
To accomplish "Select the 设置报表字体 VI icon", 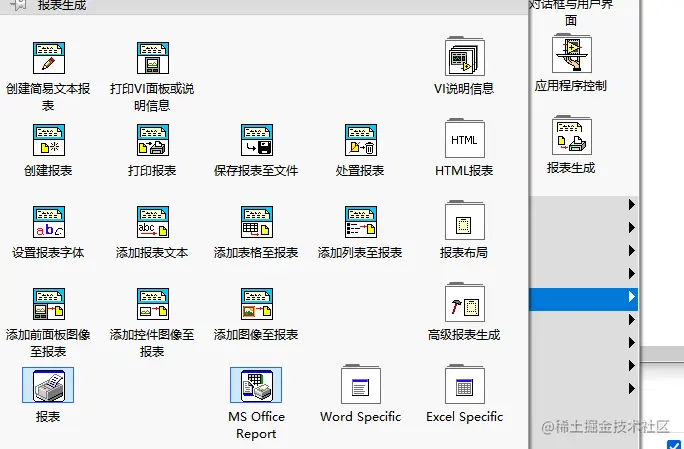I will pos(49,222).
